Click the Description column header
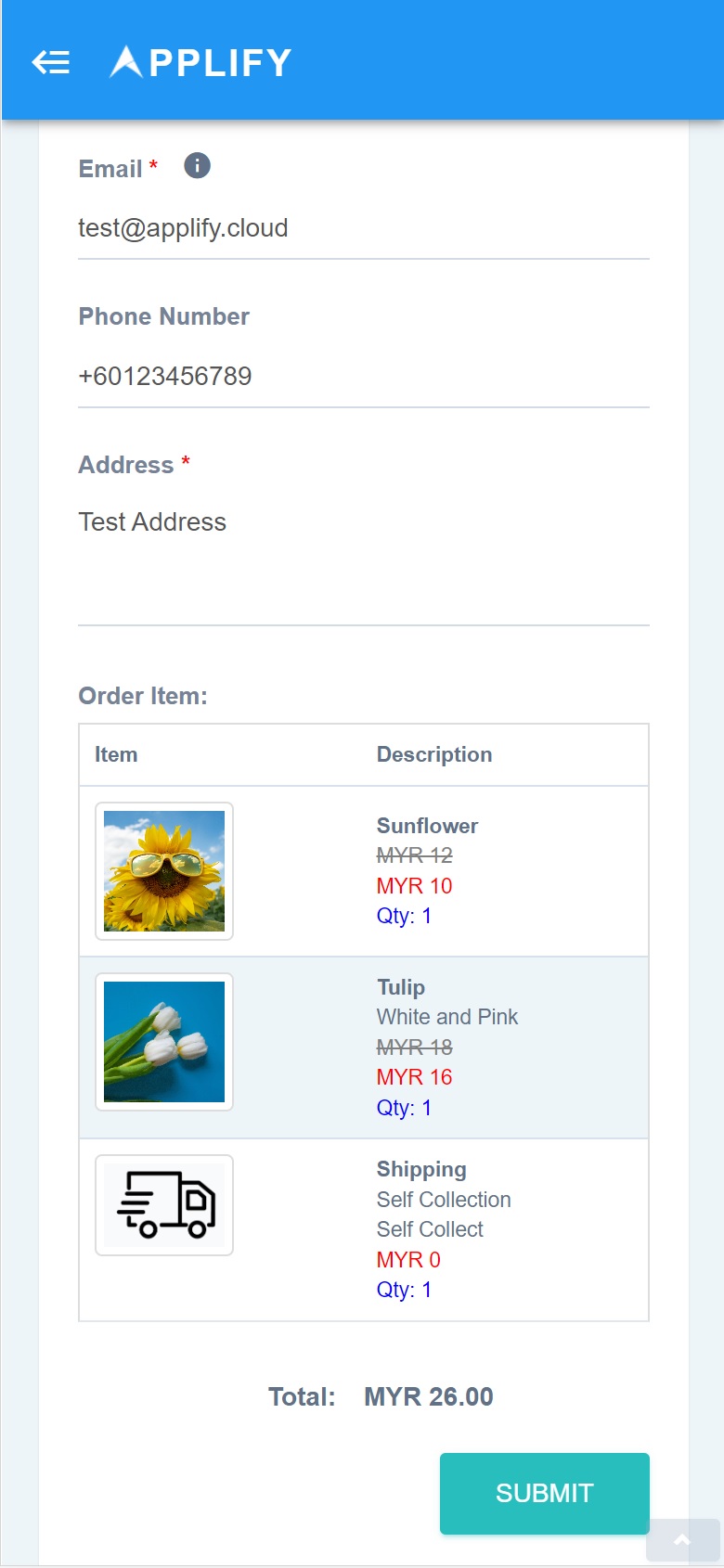This screenshot has height=1568, width=724. pyautogui.click(x=434, y=754)
